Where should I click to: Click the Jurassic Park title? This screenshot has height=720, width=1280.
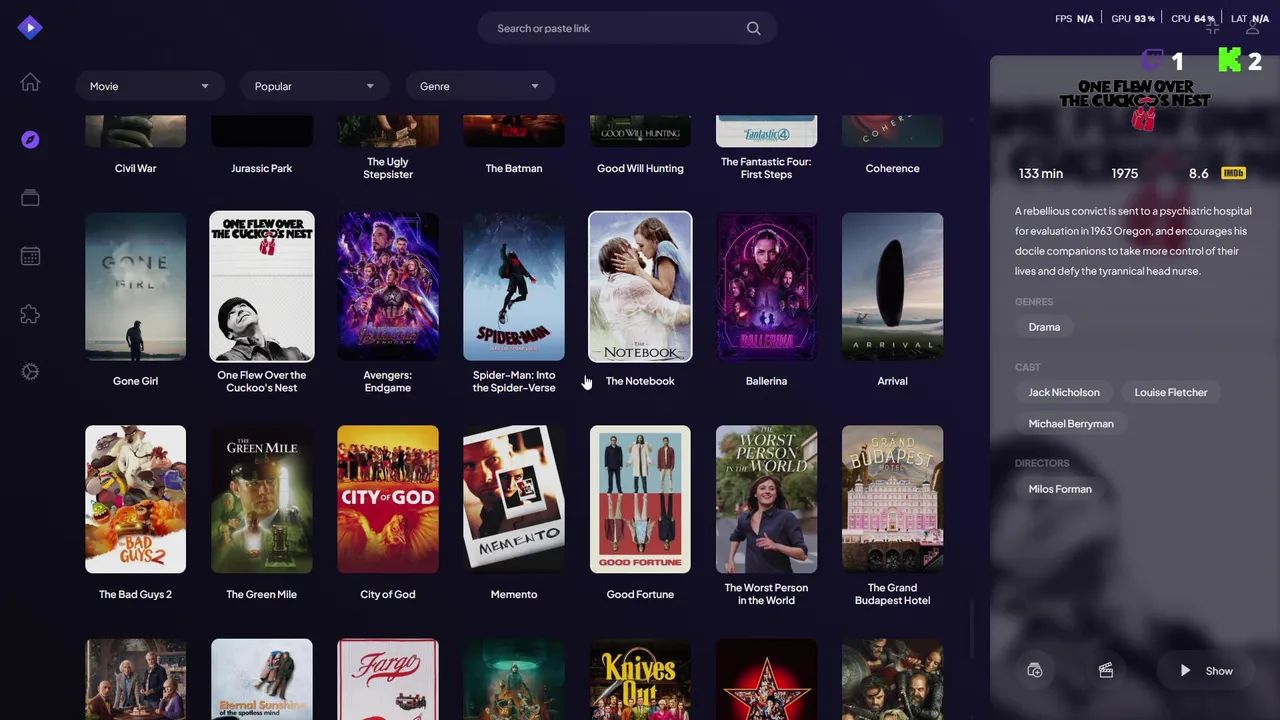click(262, 168)
